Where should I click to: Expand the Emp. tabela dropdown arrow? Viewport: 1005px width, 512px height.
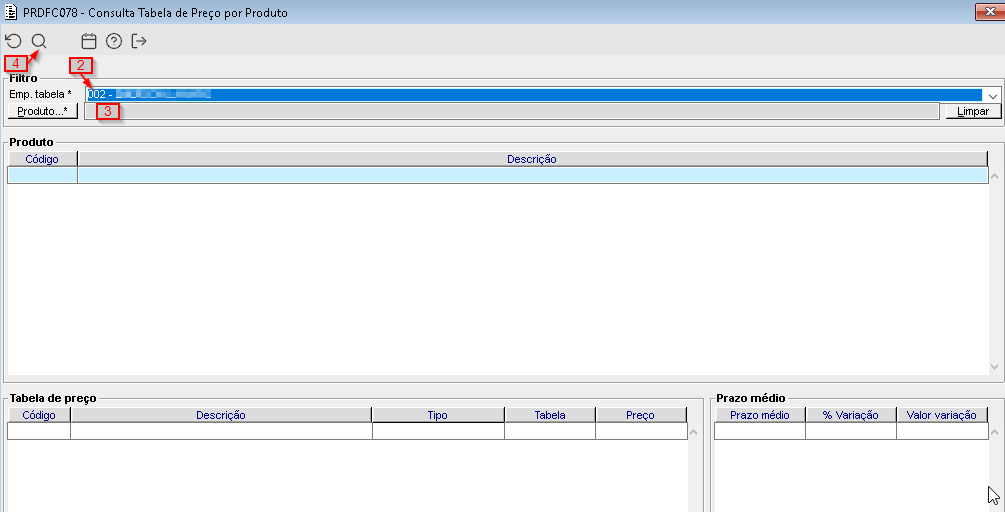click(993, 95)
